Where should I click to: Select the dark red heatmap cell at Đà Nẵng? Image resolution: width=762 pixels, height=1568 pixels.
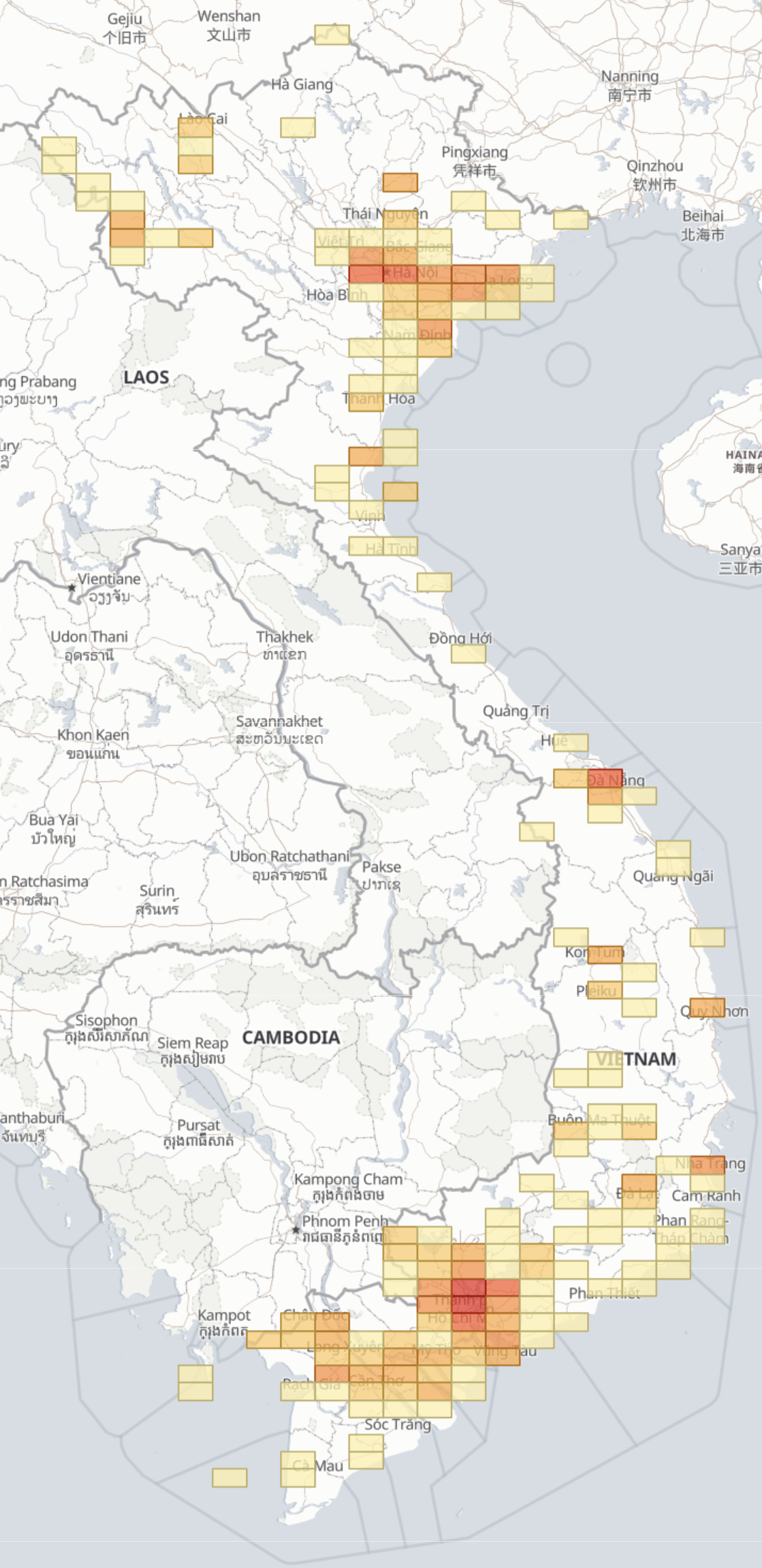coord(605,778)
